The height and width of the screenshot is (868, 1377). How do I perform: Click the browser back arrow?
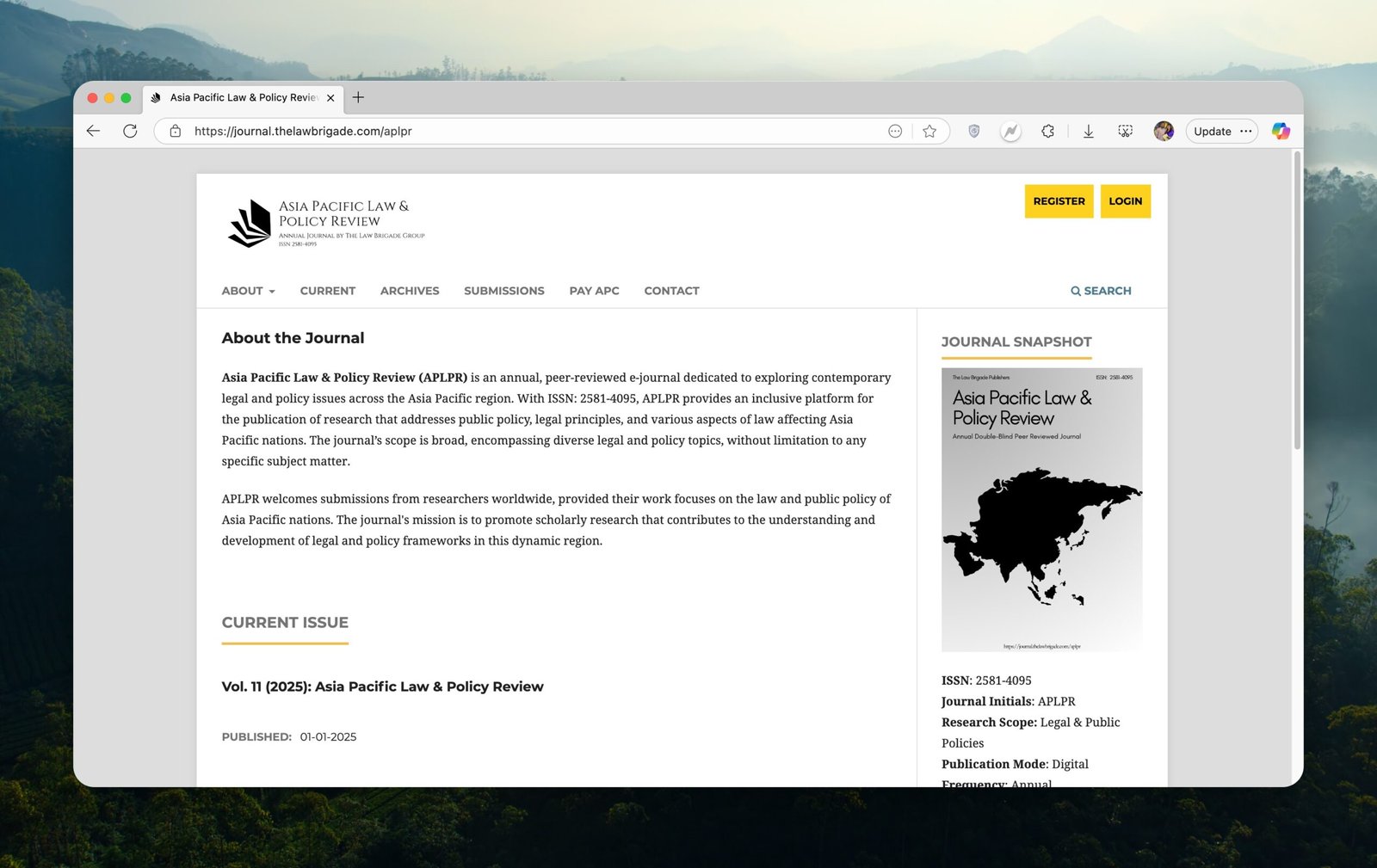click(x=94, y=131)
